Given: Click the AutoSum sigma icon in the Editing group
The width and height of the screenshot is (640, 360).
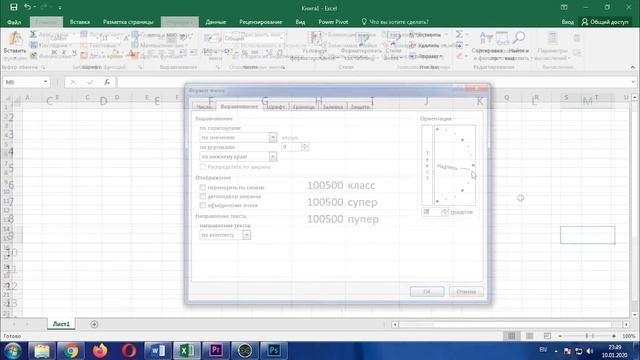Looking at the screenshot, I should 460,34.
